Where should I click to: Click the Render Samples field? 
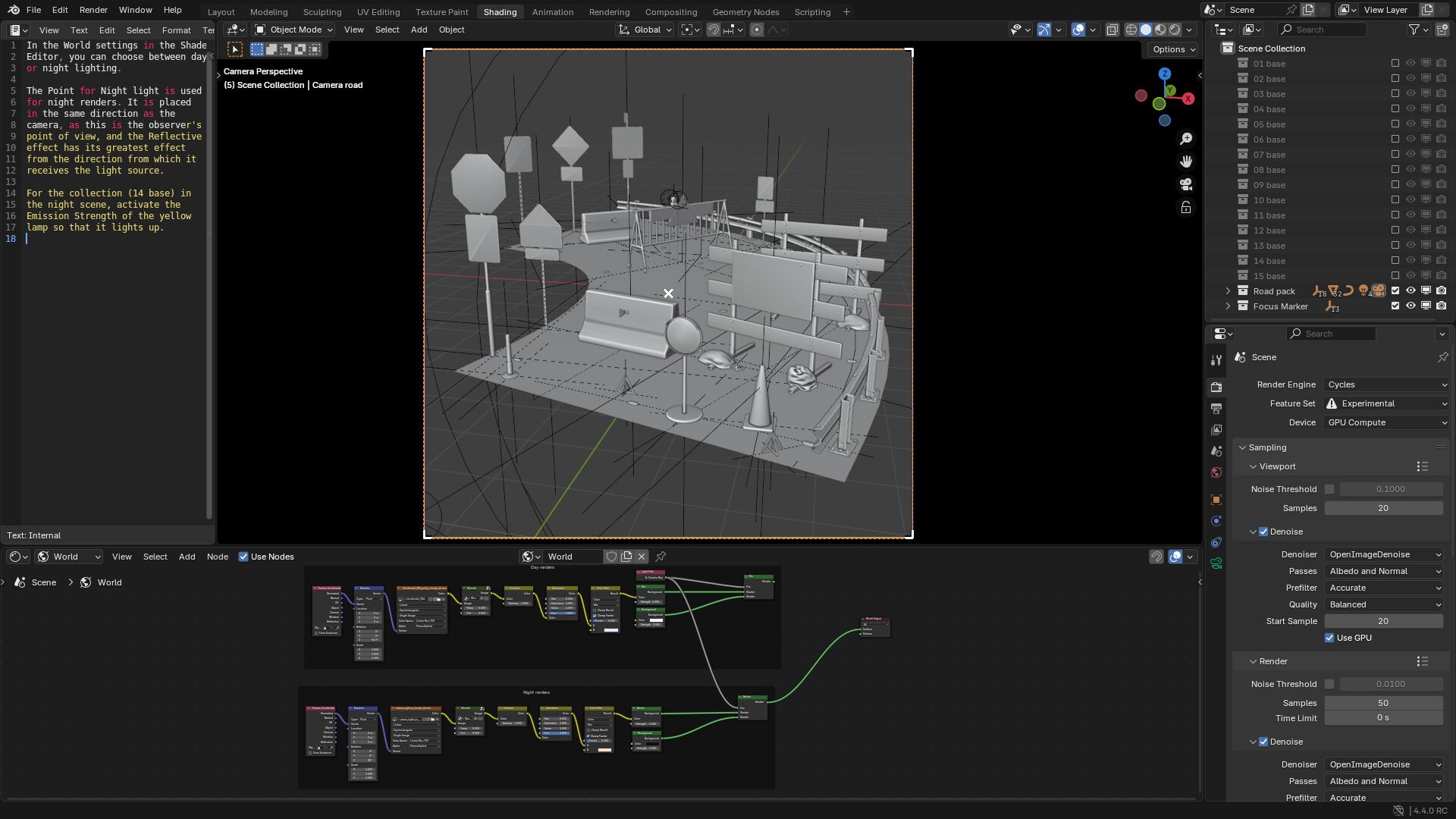1383,703
